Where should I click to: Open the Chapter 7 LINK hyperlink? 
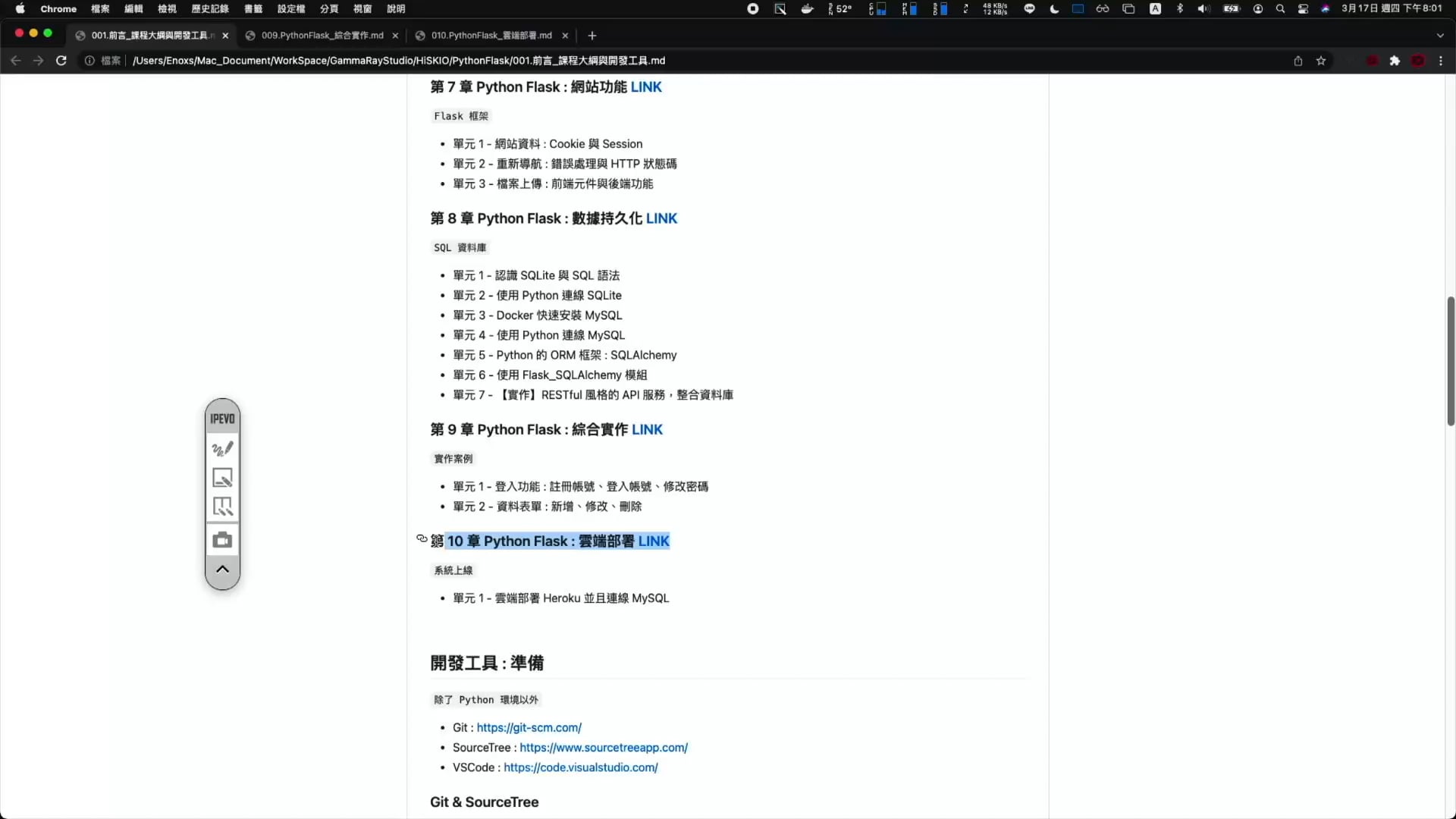(646, 87)
